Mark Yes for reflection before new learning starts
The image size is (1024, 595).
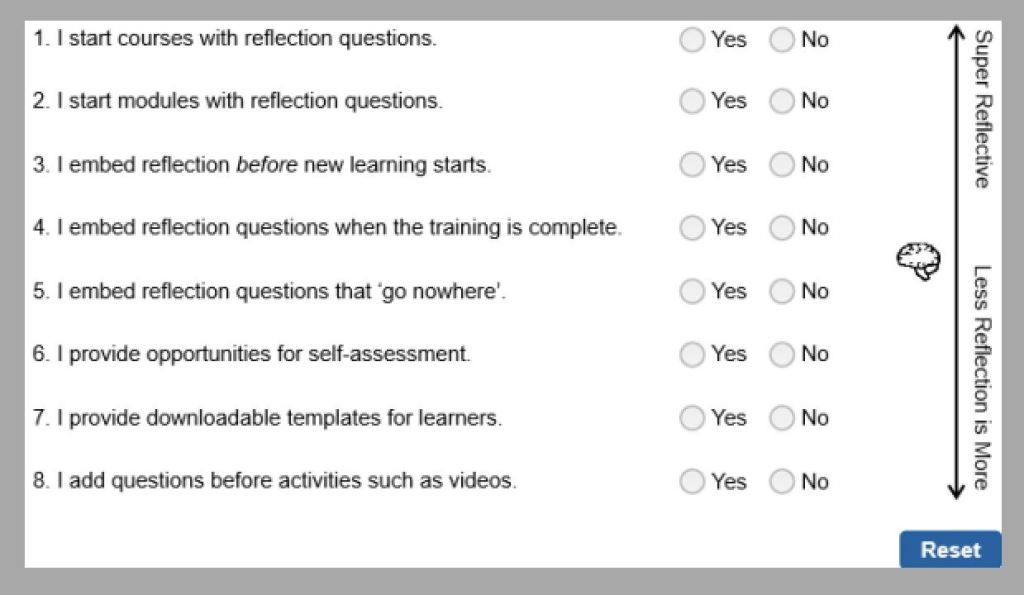pos(692,165)
